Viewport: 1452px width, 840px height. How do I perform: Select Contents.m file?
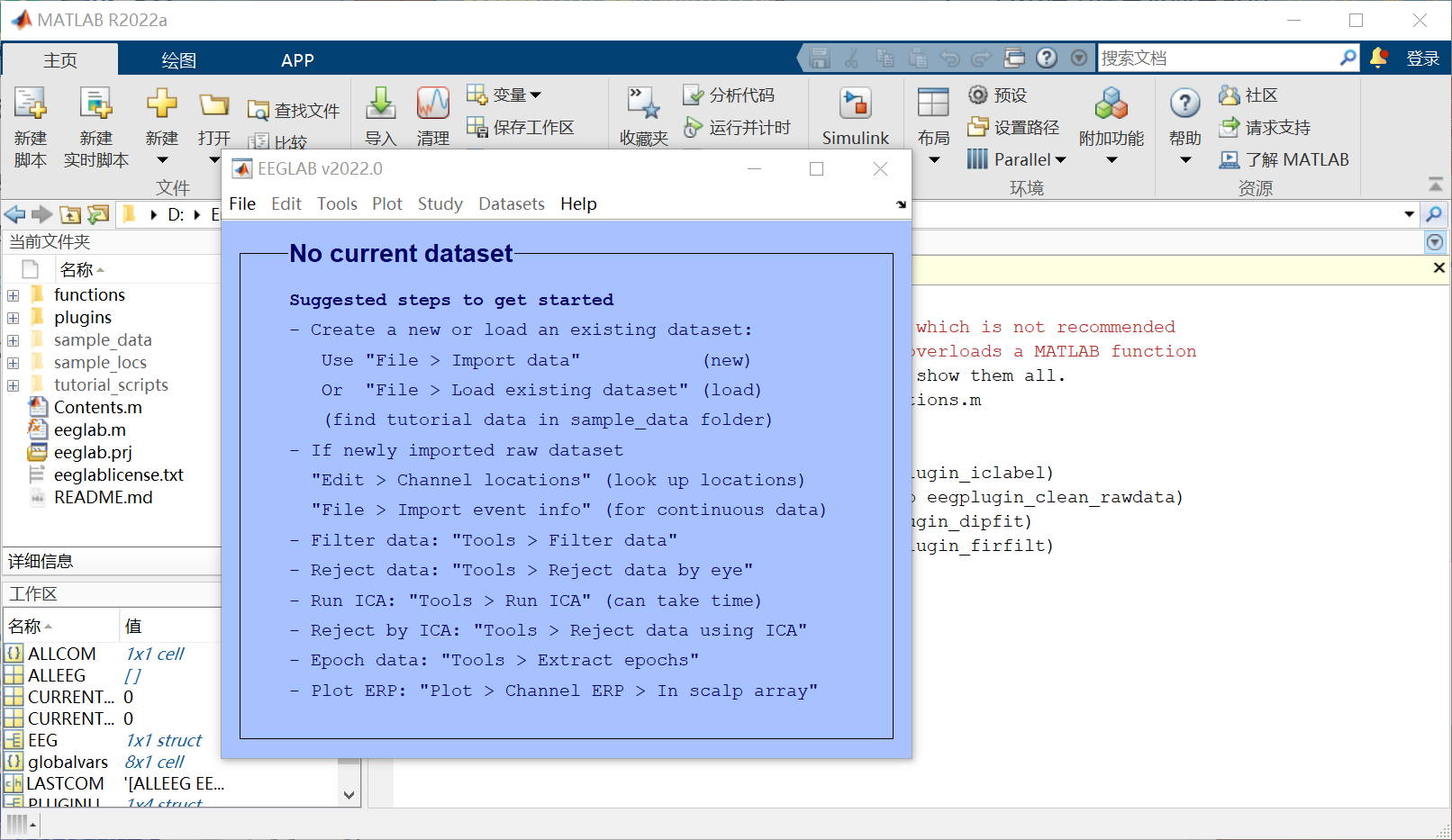[x=97, y=407]
